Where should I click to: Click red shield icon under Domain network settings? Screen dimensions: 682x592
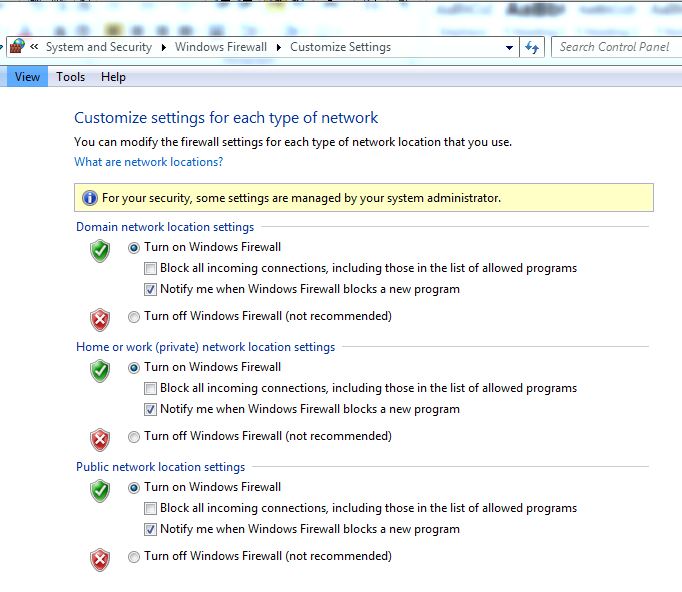coord(100,320)
